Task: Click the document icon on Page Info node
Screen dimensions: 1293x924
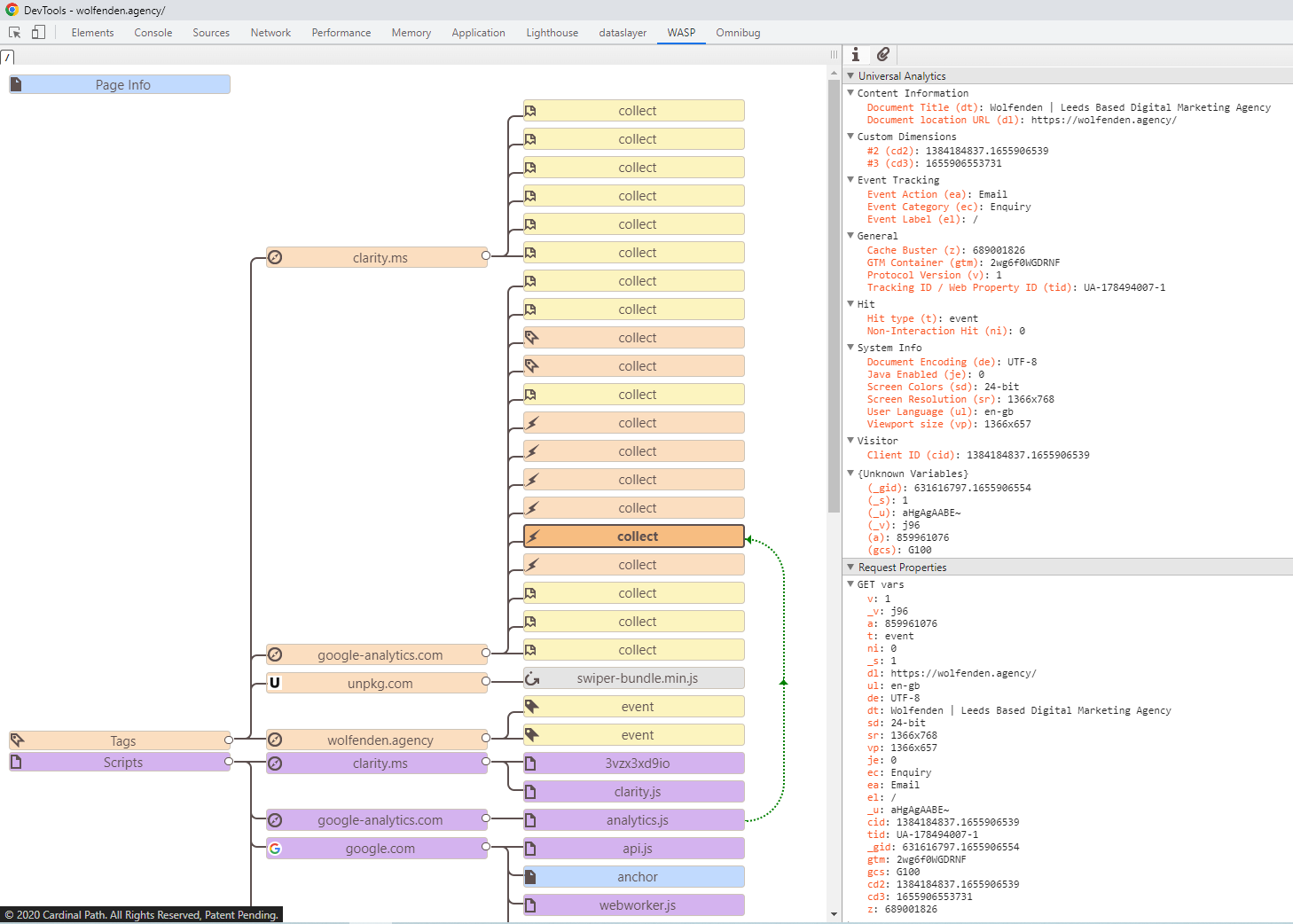Action: (16, 84)
